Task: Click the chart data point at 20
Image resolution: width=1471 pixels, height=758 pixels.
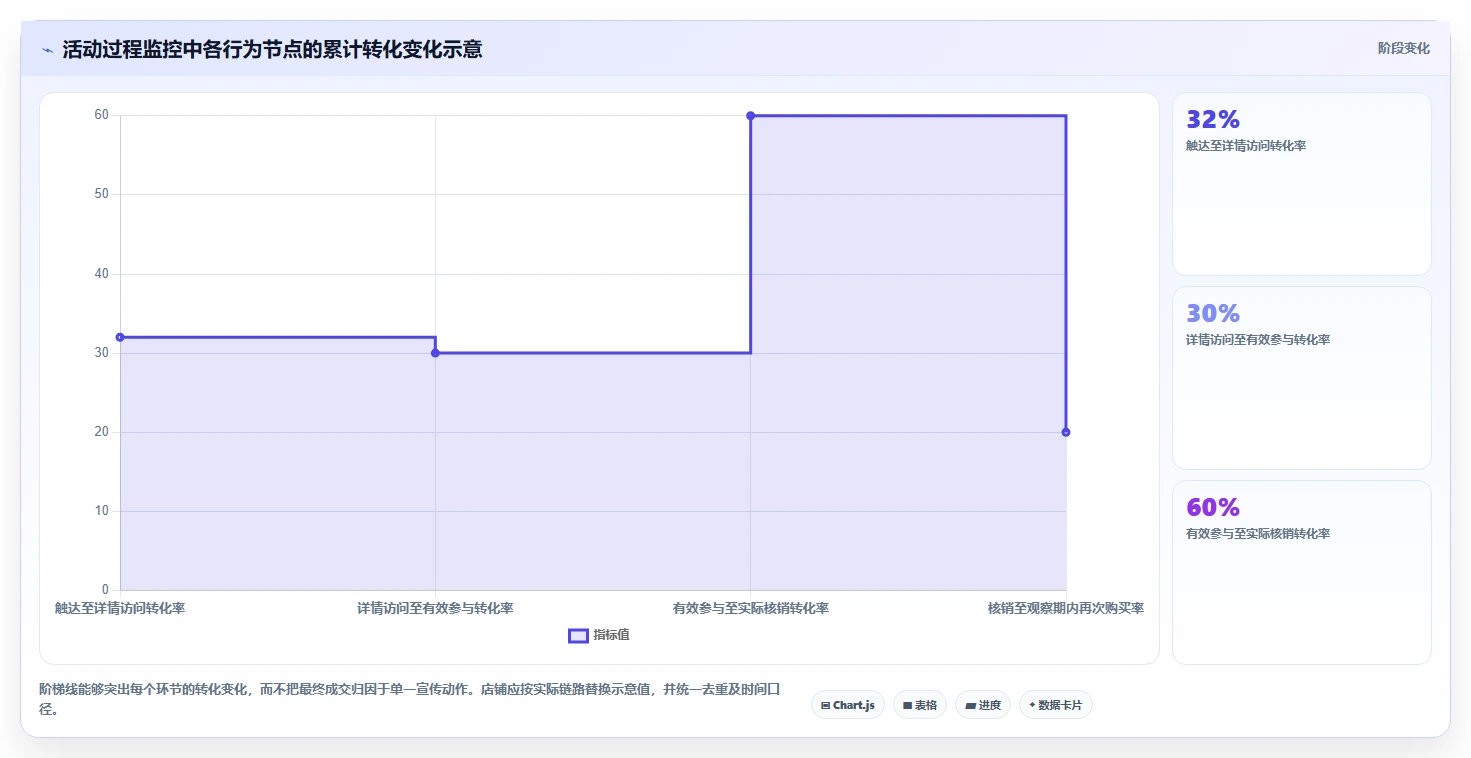Action: coord(1066,432)
